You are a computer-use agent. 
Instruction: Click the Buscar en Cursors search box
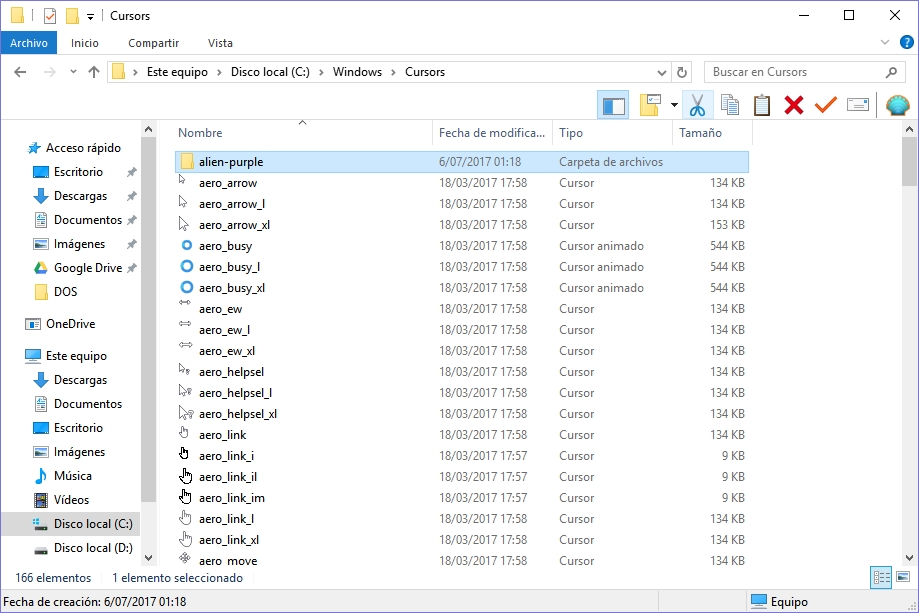click(804, 72)
